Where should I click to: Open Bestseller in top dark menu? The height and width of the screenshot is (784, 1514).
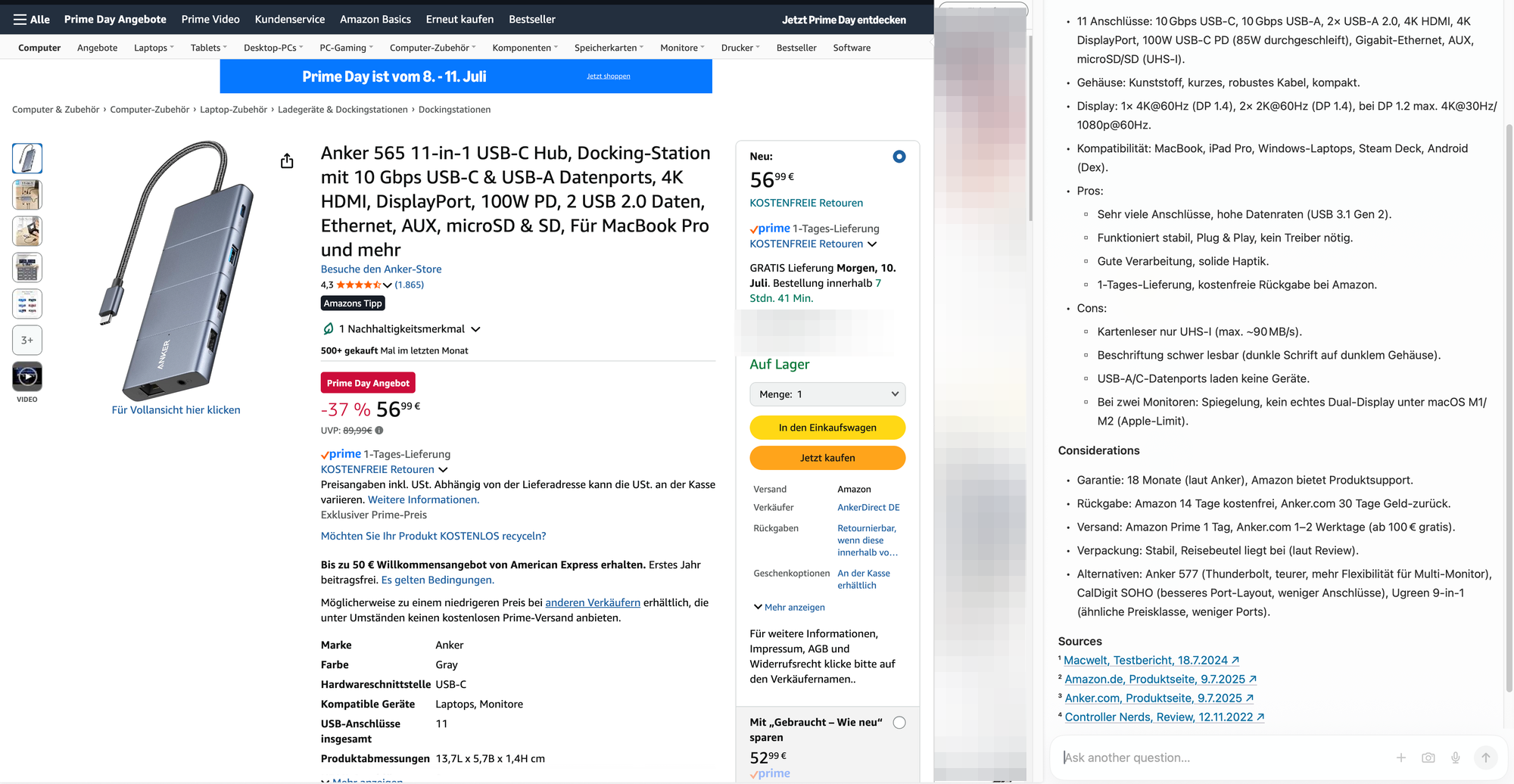532,20
